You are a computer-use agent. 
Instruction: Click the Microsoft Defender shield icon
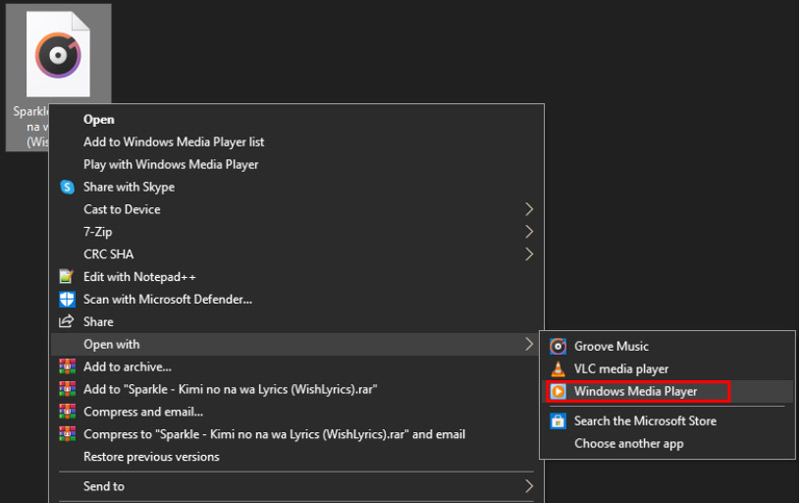[x=67, y=299]
